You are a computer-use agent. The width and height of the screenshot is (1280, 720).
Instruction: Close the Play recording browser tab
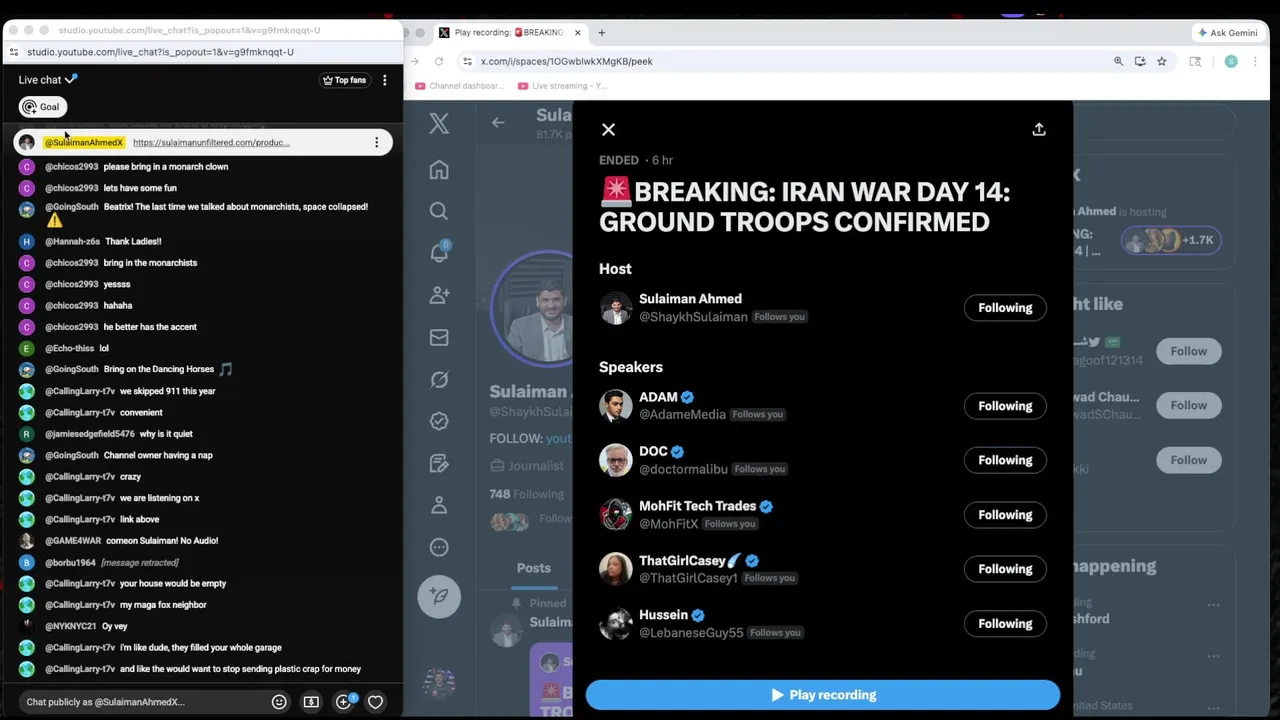coord(577,33)
